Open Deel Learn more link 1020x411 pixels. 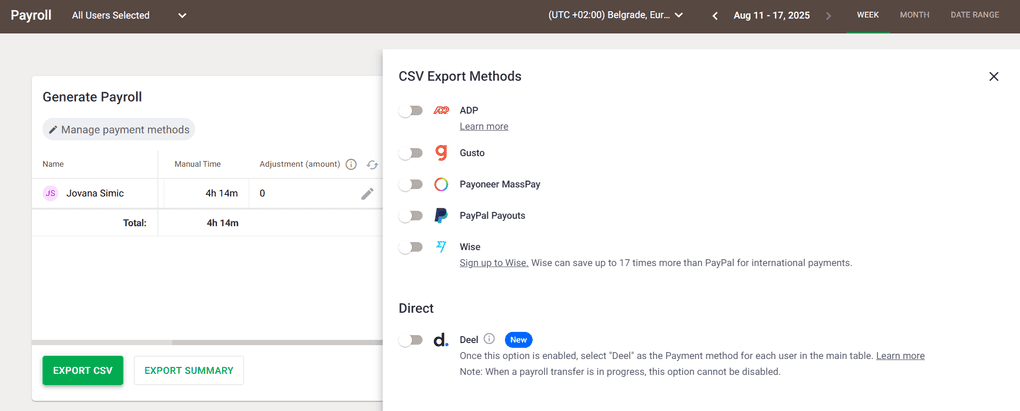tap(900, 356)
